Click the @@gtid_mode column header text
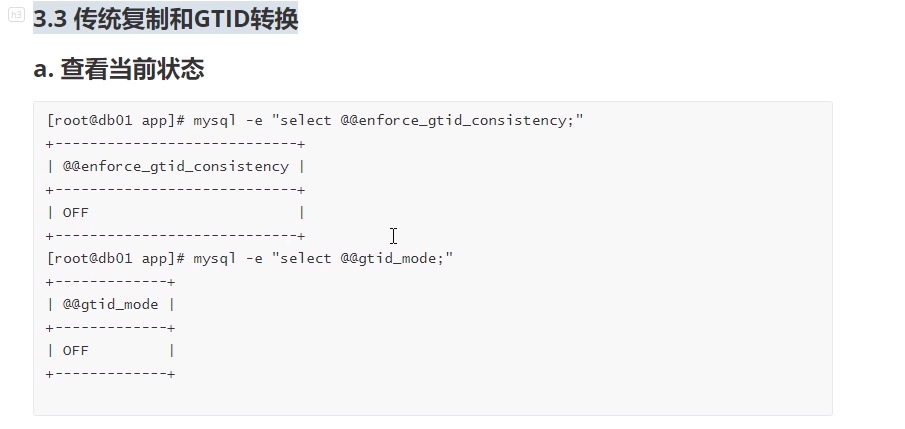 pyautogui.click(x=110, y=304)
